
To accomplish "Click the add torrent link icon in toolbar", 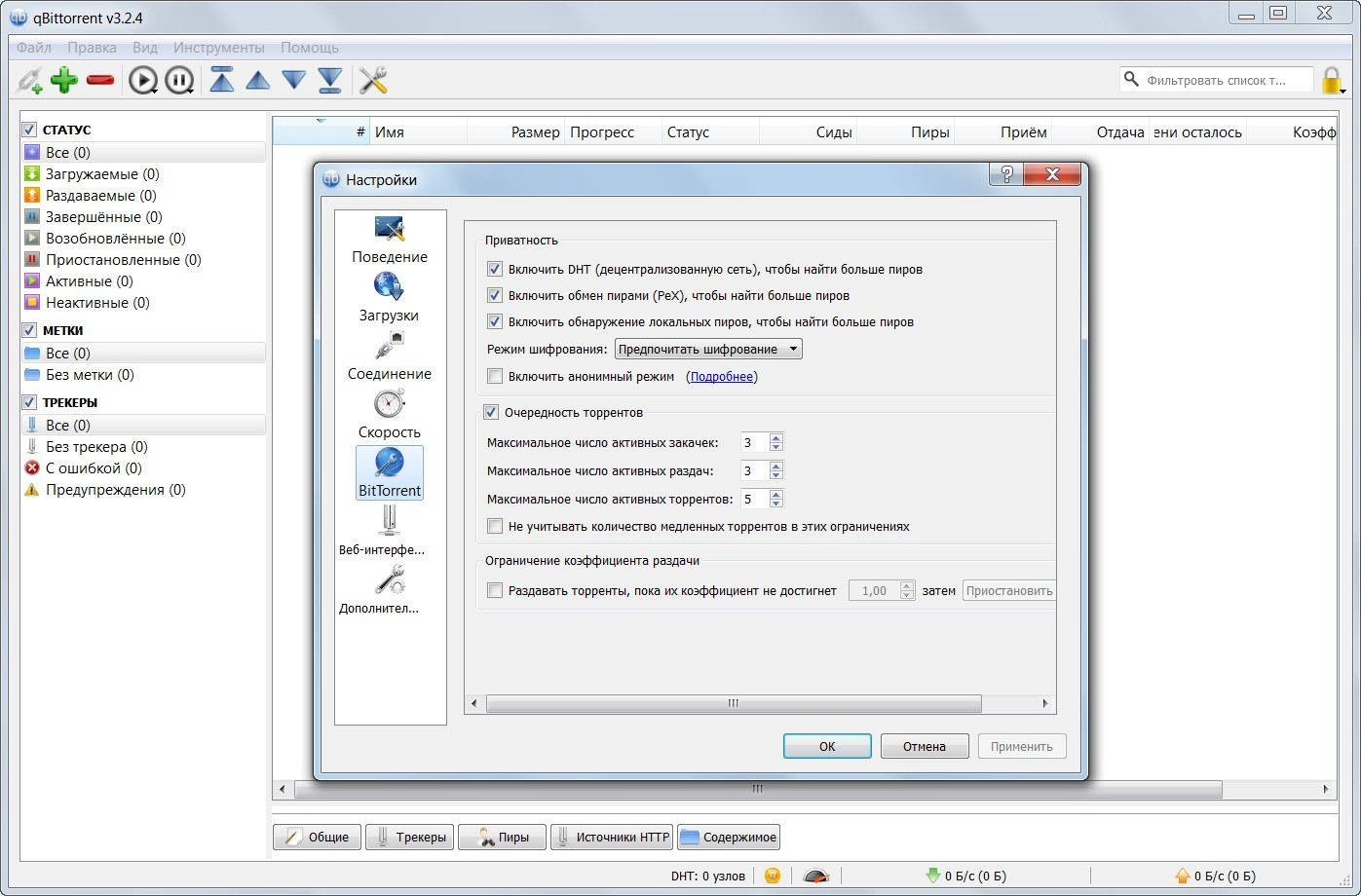I will point(30,81).
